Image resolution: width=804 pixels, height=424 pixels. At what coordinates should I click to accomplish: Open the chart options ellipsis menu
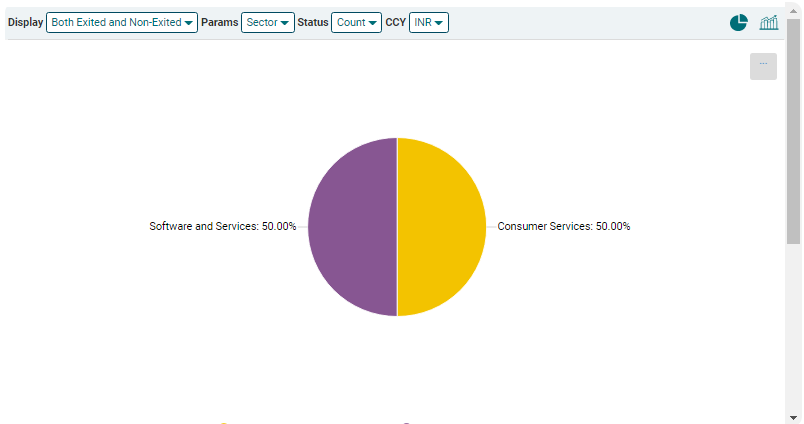pyautogui.click(x=763, y=66)
